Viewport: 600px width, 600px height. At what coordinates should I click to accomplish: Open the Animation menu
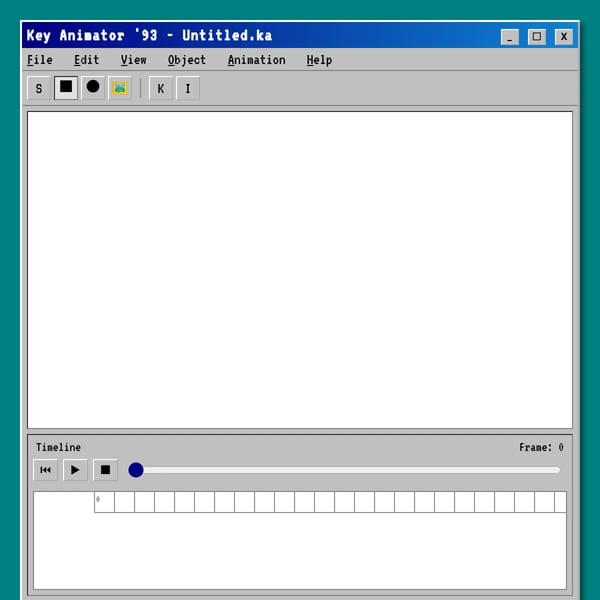256,60
